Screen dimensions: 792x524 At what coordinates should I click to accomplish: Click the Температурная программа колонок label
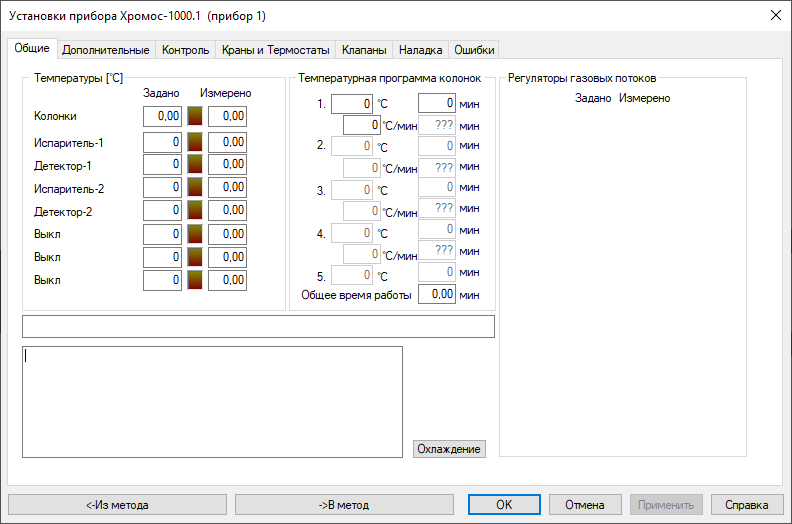(389, 78)
